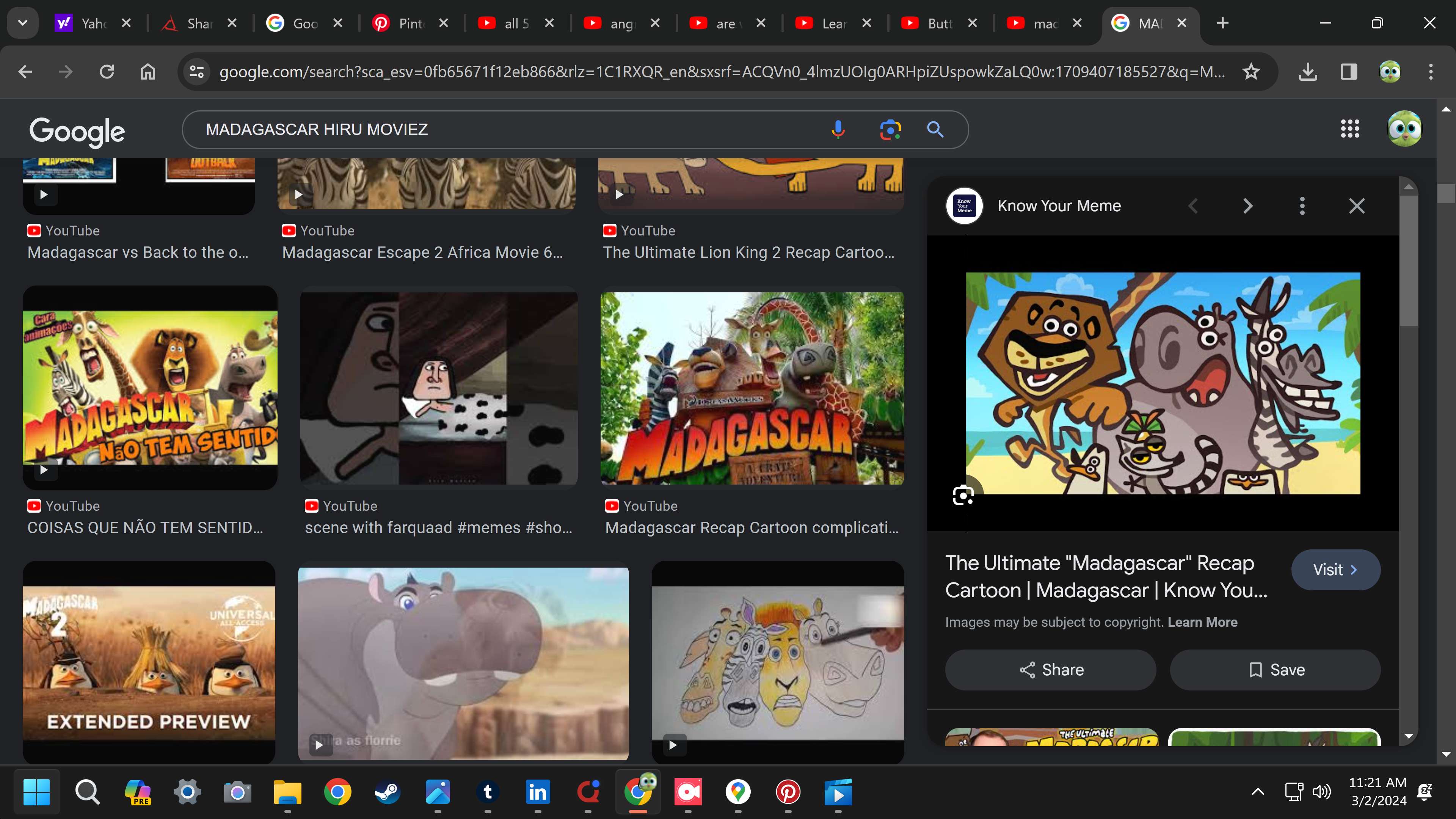Open Chrome three-dot menu
This screenshot has width=1456, height=819.
[x=1431, y=72]
